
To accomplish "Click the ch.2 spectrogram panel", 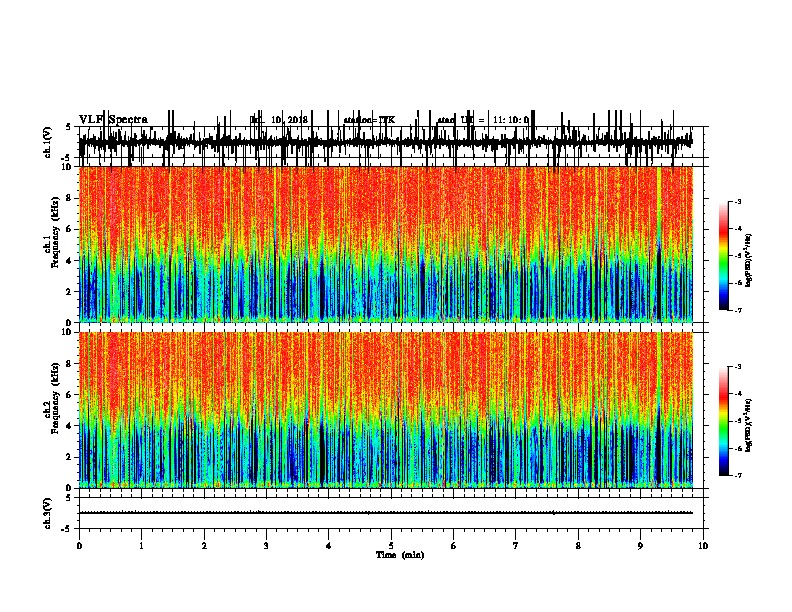I will pyautogui.click(x=390, y=410).
